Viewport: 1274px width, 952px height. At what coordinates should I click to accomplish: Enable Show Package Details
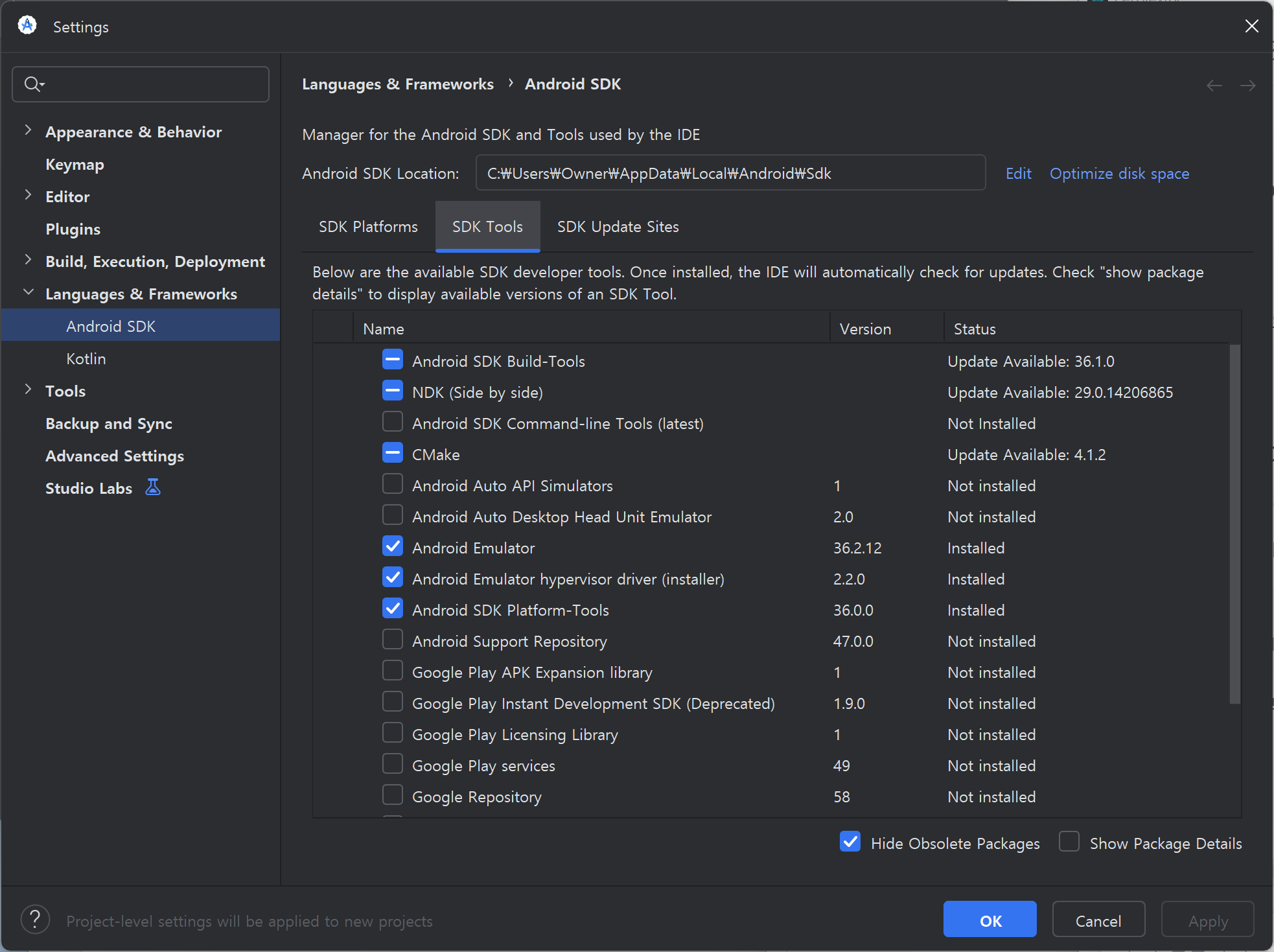[1069, 842]
